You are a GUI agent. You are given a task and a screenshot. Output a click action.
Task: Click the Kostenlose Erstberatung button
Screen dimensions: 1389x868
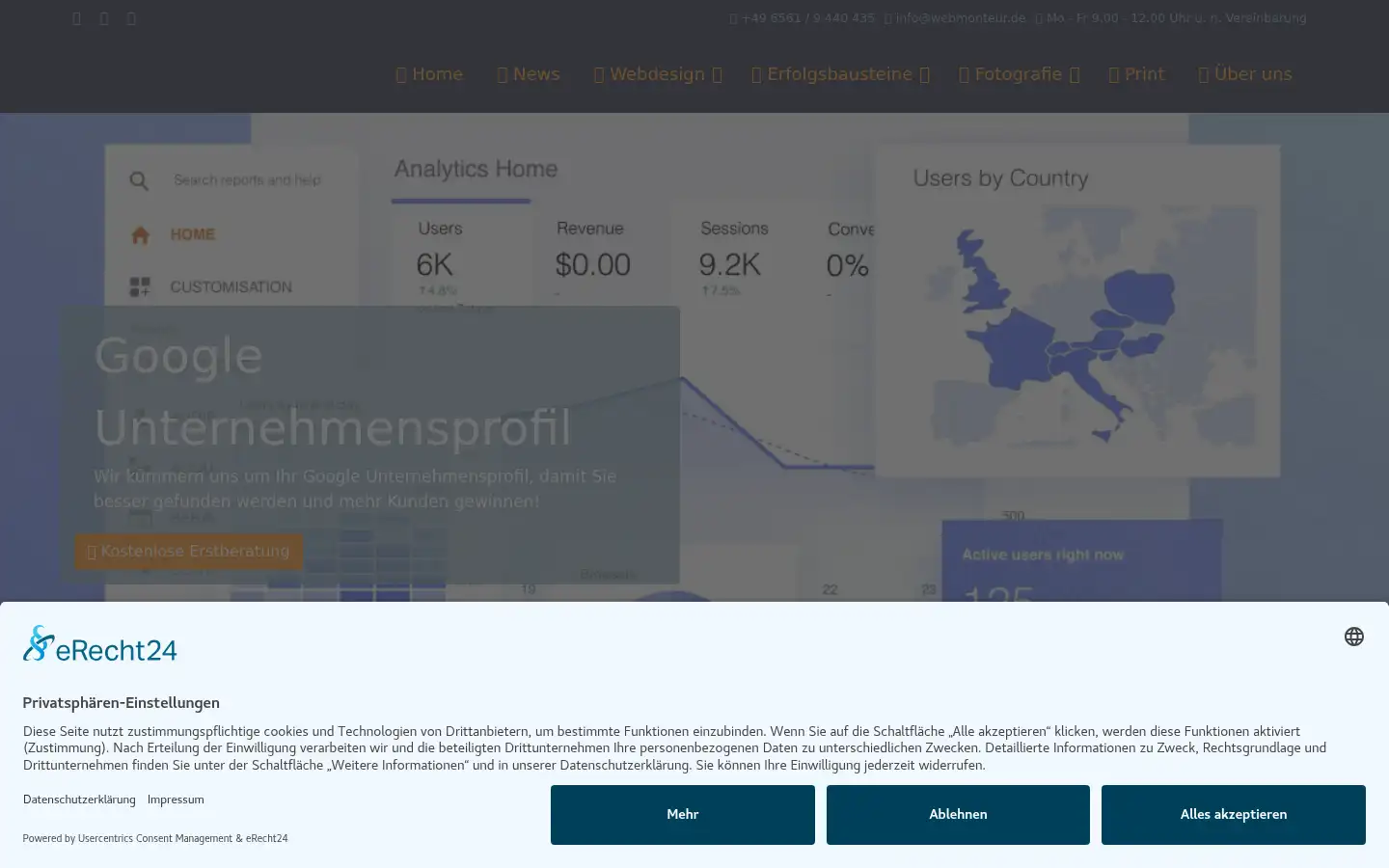point(188,552)
